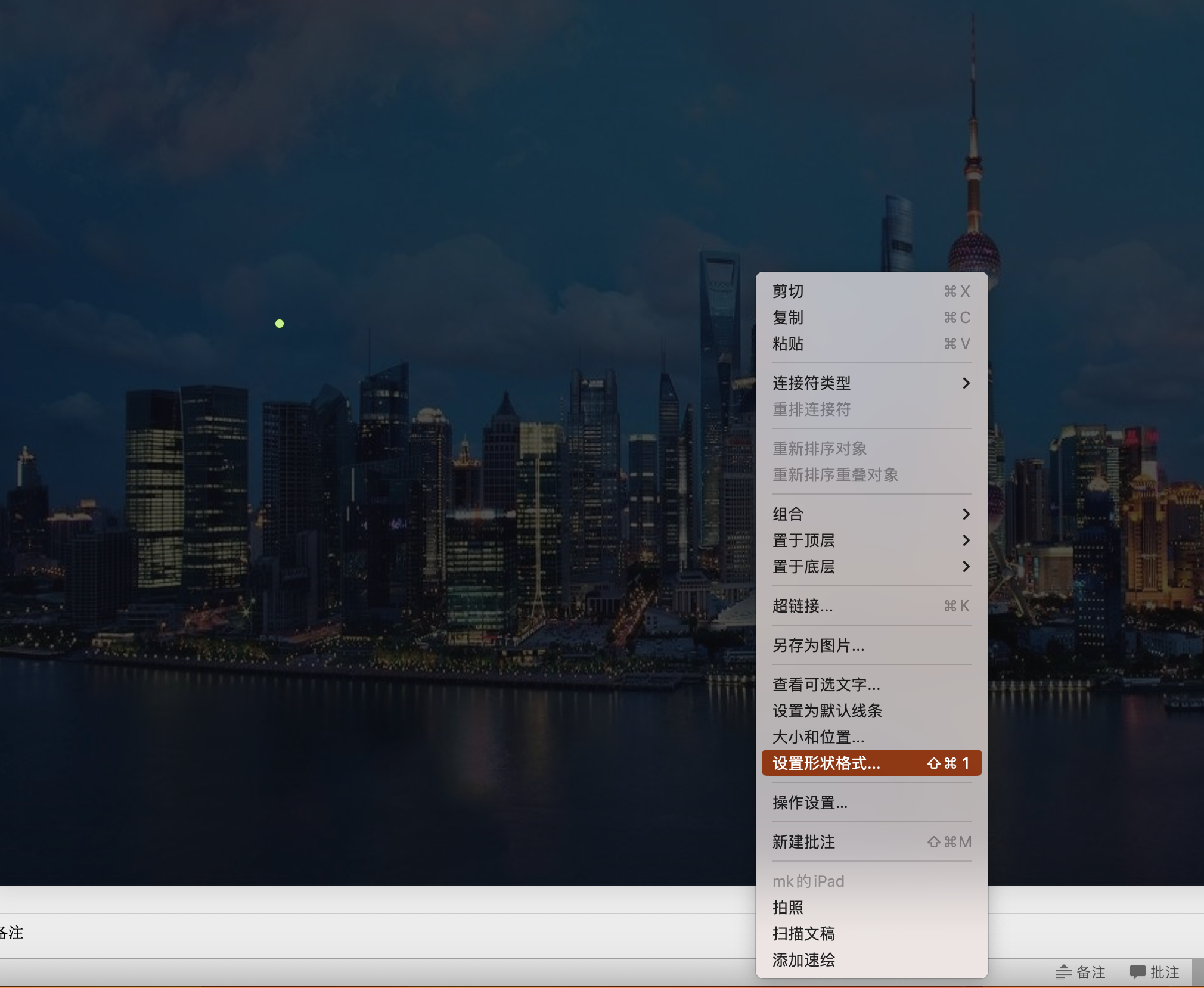Choose 新建批注 menu item
This screenshot has height=988, width=1204.
[803, 842]
